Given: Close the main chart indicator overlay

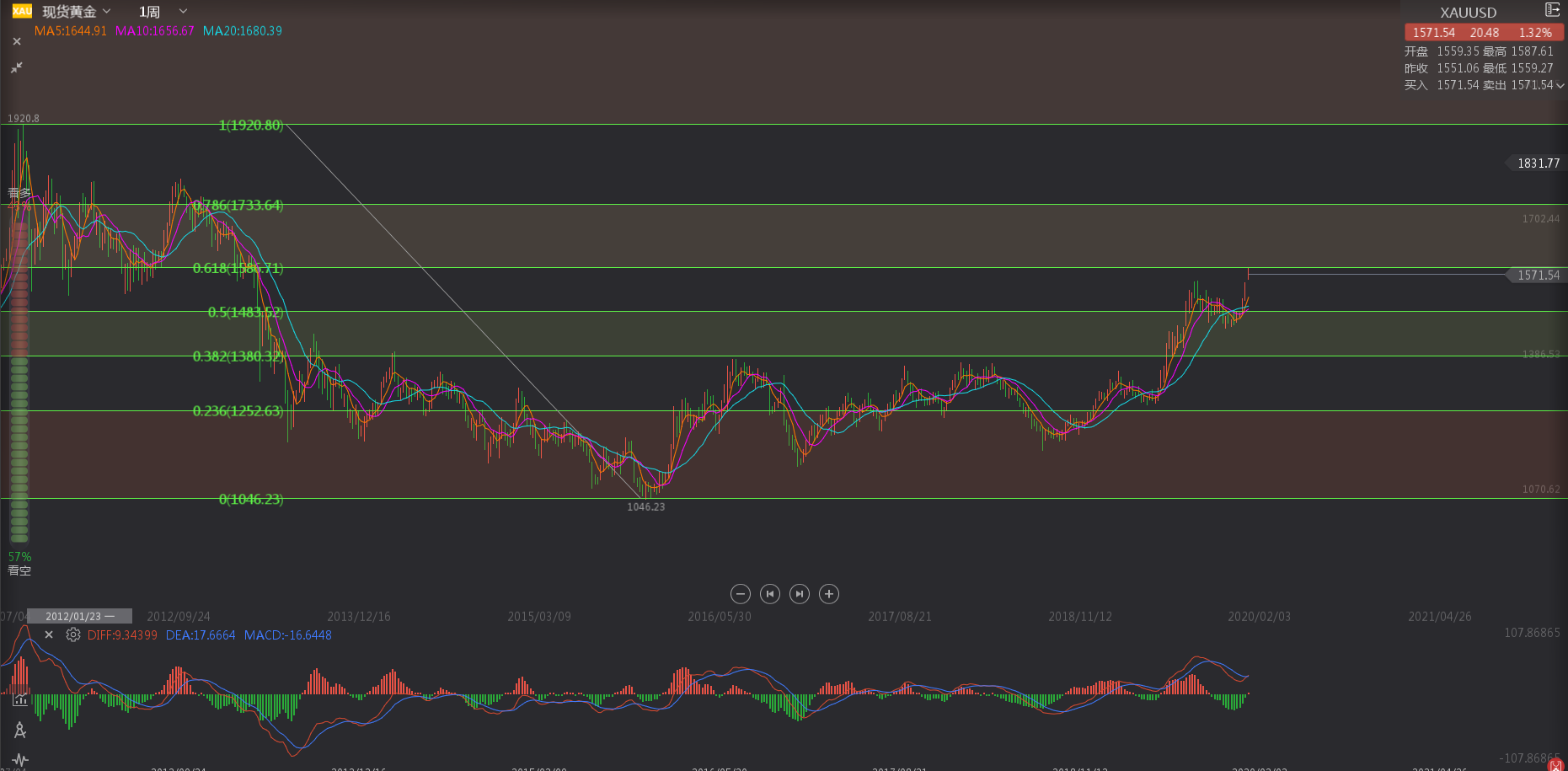Looking at the screenshot, I should (x=17, y=41).
